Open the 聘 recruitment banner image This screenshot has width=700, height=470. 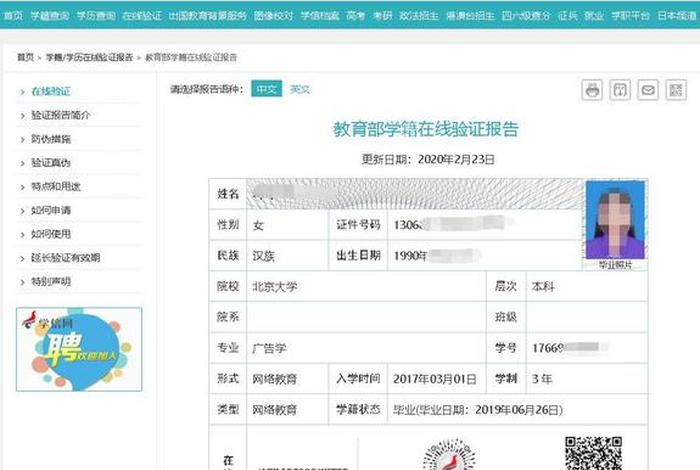click(x=79, y=349)
